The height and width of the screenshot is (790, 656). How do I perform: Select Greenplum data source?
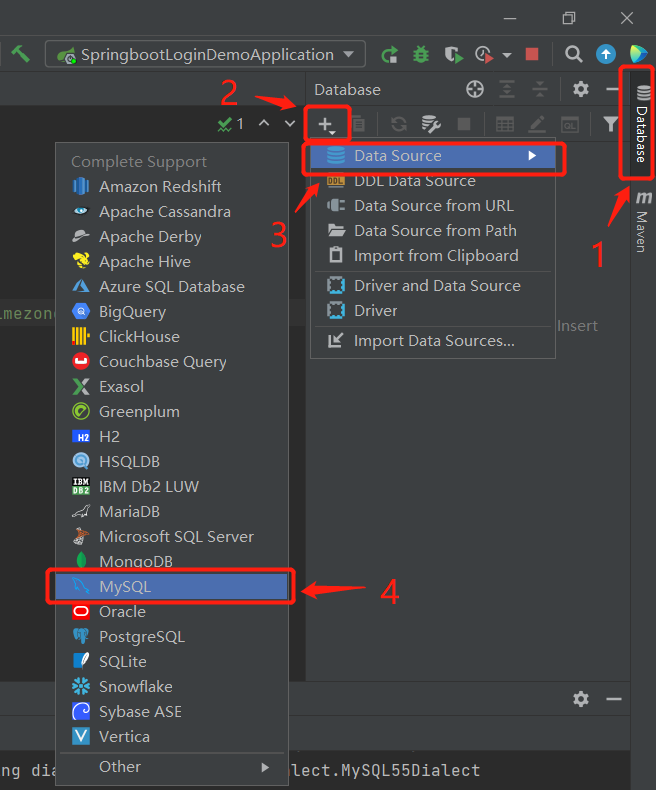pyautogui.click(x=171, y=412)
